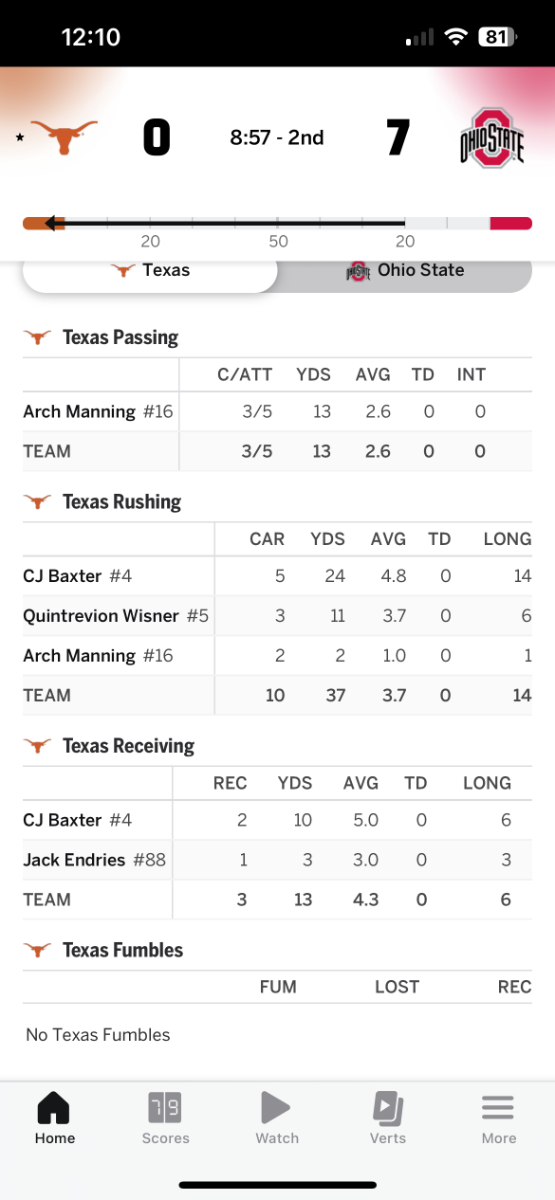This screenshot has width=555, height=1200.
Task: Tap the Texas Longhorns logo in scoreboard
Action: pos(64,137)
